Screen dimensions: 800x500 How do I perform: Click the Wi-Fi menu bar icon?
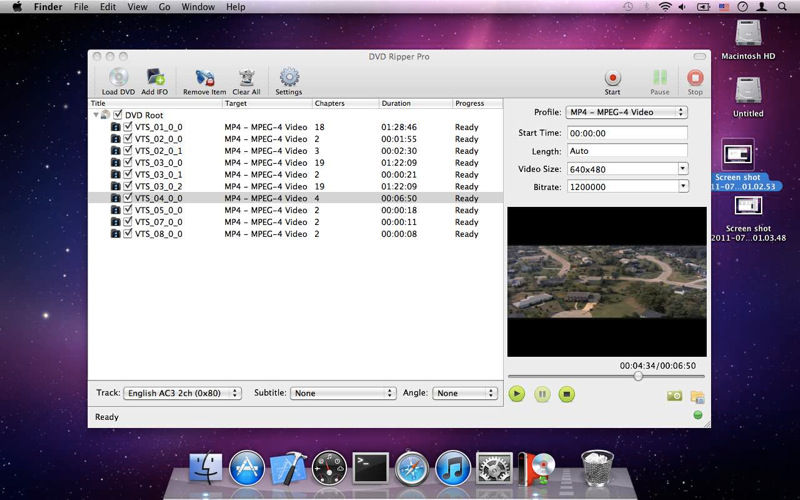point(665,7)
